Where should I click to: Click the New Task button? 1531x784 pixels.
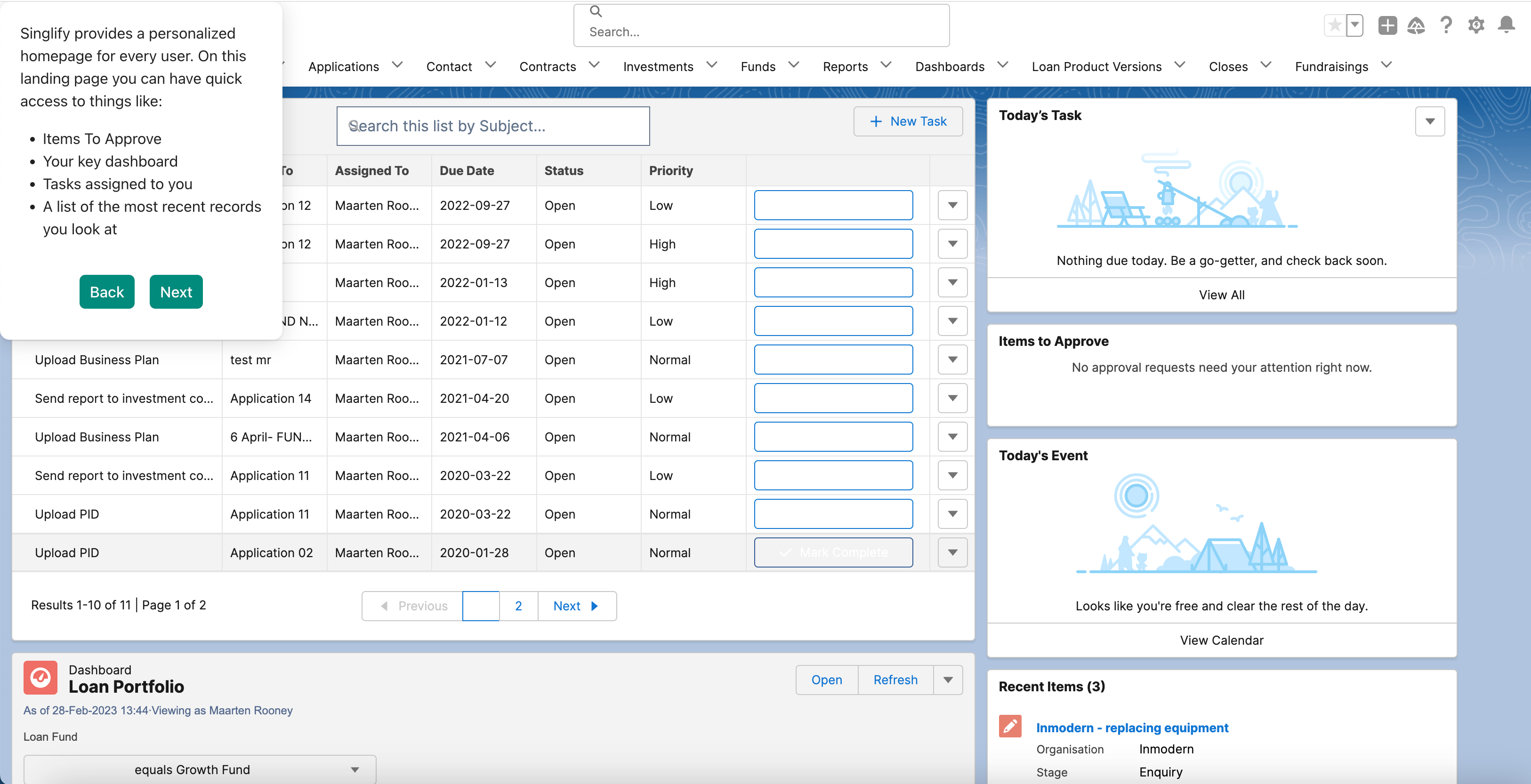point(908,121)
